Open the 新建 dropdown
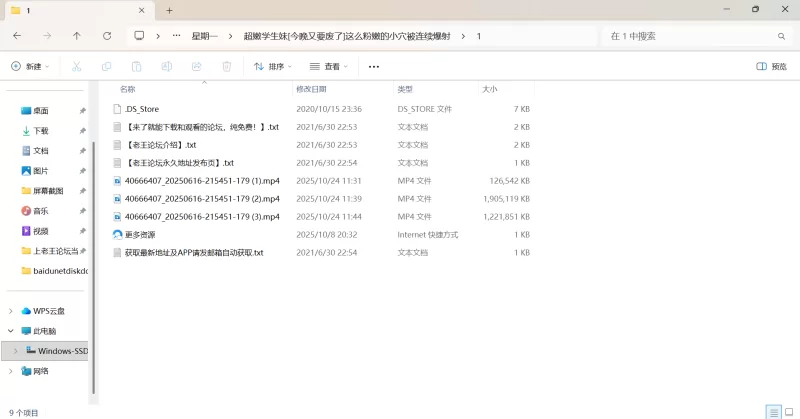Screen dimensions: 800x419 coord(30,67)
